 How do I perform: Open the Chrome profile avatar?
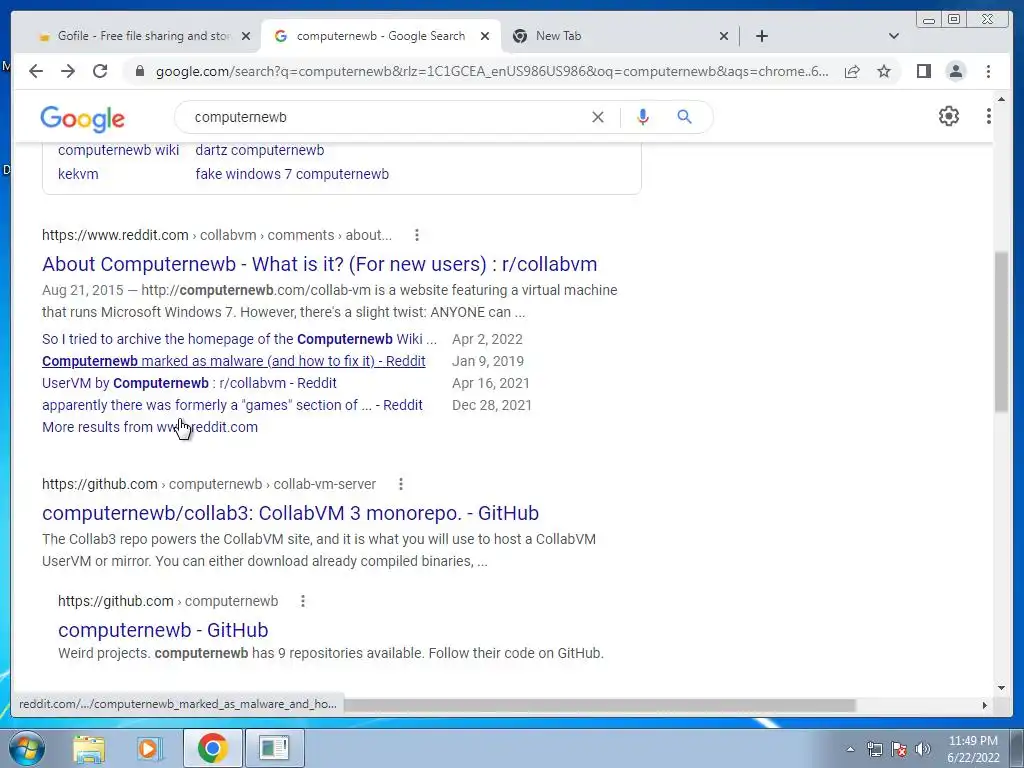coord(955,71)
